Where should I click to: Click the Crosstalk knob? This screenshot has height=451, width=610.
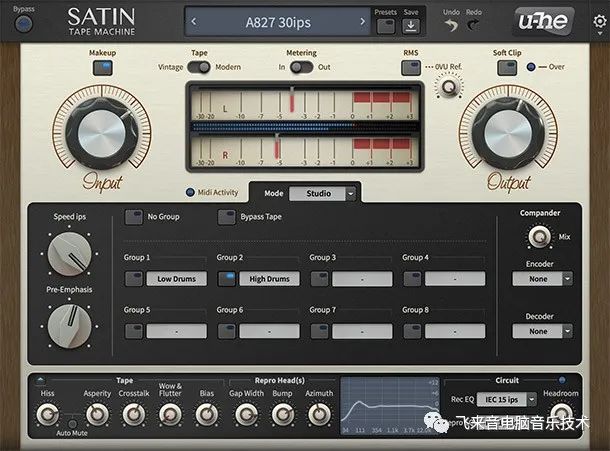[x=134, y=414]
